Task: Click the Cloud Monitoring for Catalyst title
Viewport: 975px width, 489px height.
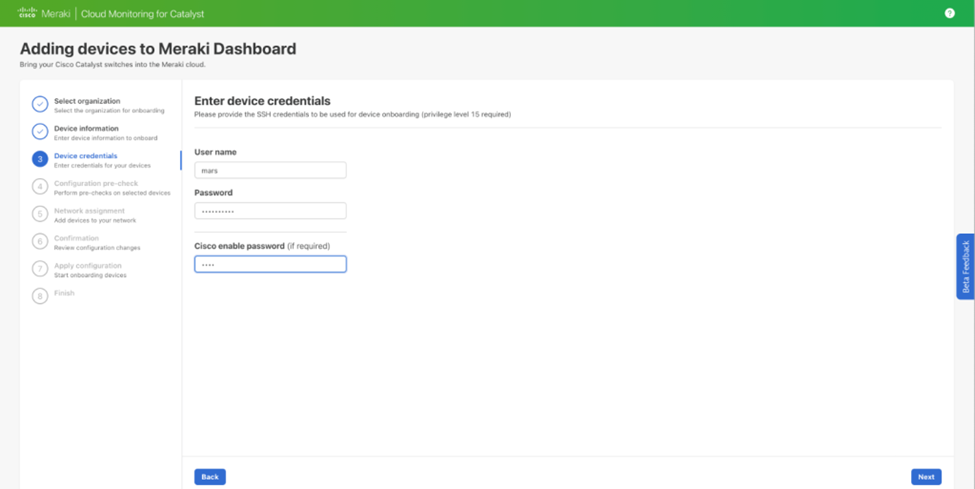Action: (x=142, y=14)
